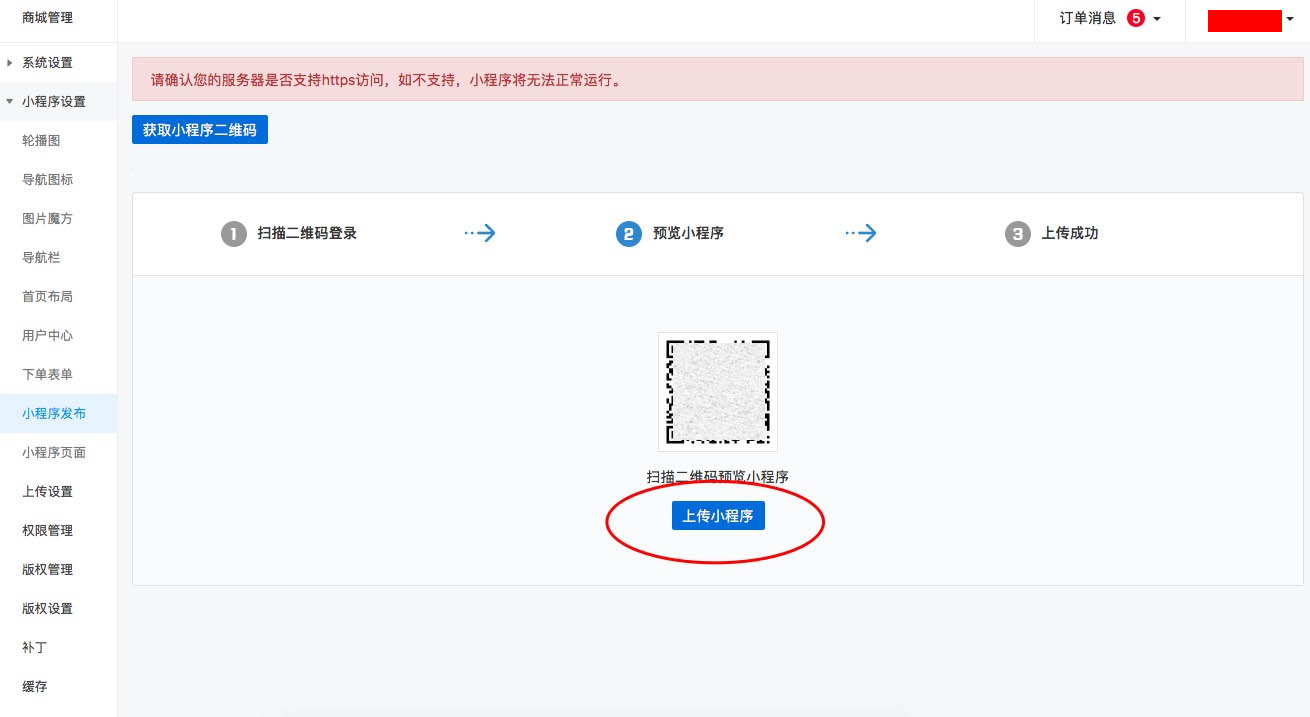Click the step 3 circle icon
Screen dimensions: 1310x717
point(1017,234)
